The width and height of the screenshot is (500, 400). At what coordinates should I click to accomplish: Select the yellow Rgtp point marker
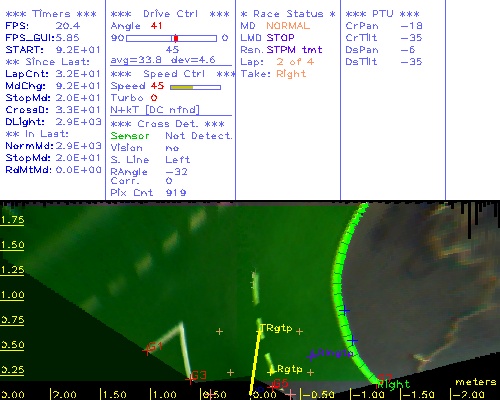[x=271, y=372]
